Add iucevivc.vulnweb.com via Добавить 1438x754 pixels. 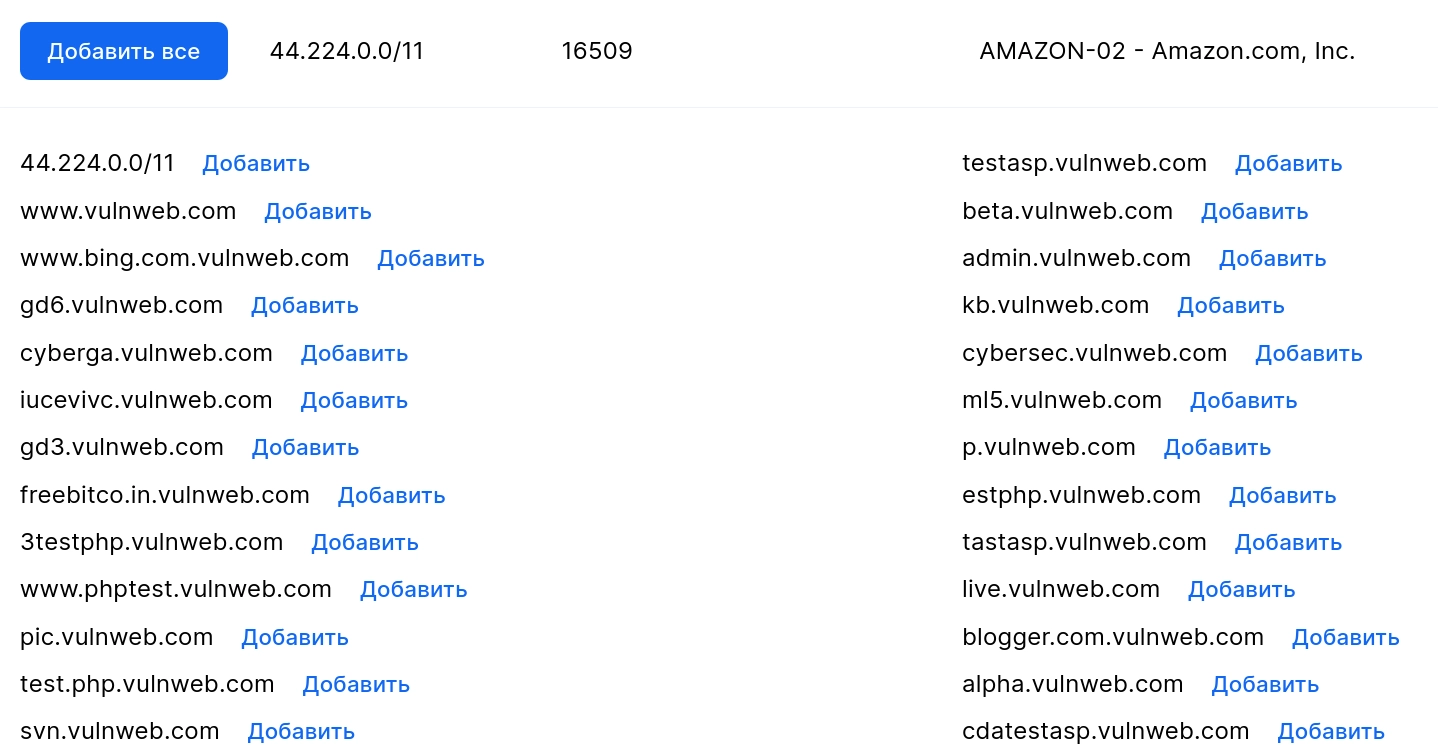354,400
